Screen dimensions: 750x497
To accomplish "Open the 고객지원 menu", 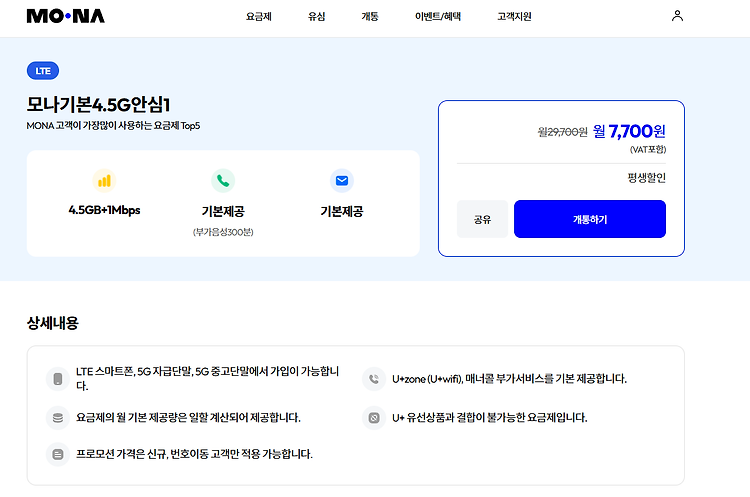I will pos(514,16).
